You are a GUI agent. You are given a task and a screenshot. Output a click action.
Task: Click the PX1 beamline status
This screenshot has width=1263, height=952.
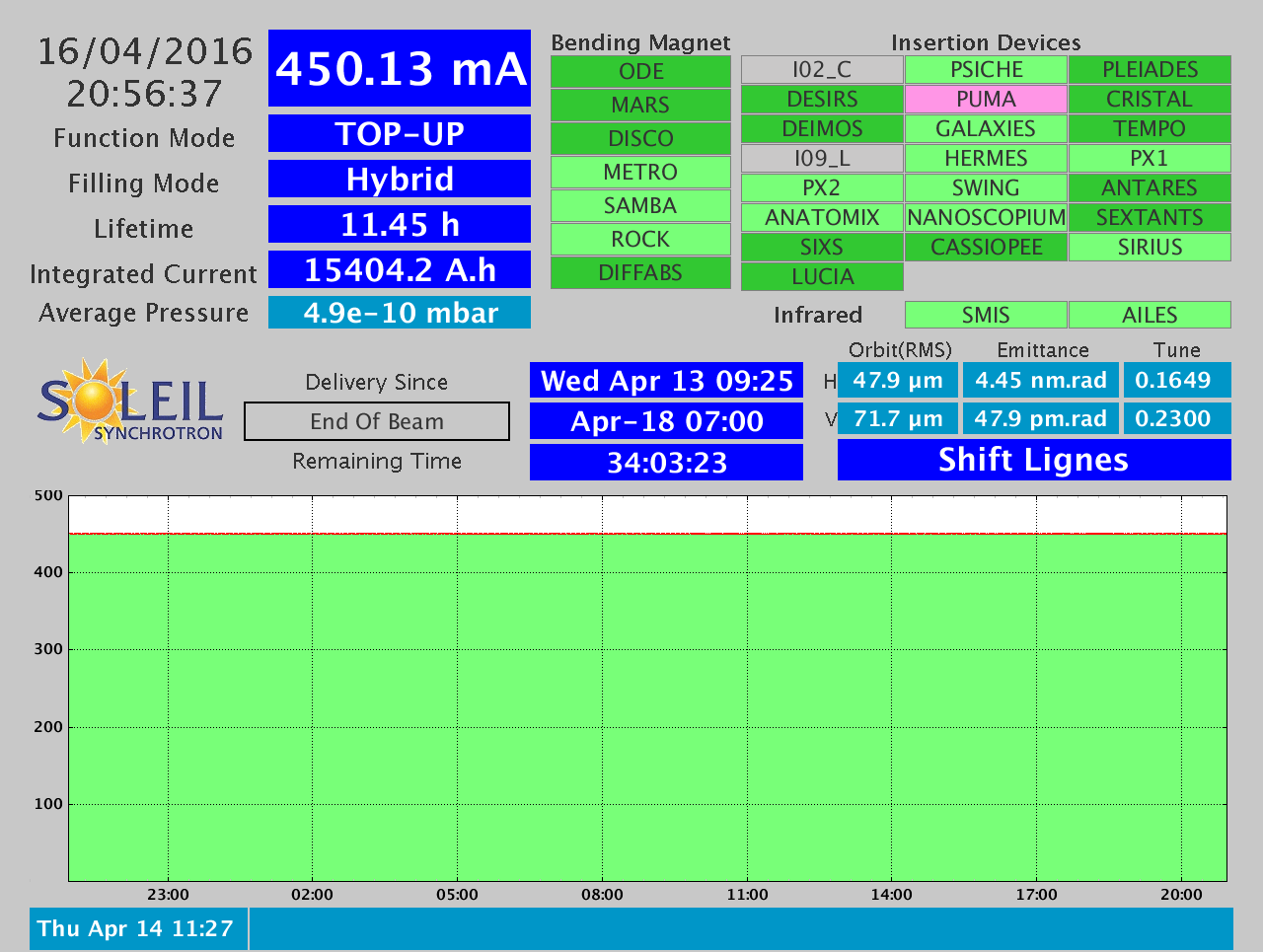[1150, 159]
